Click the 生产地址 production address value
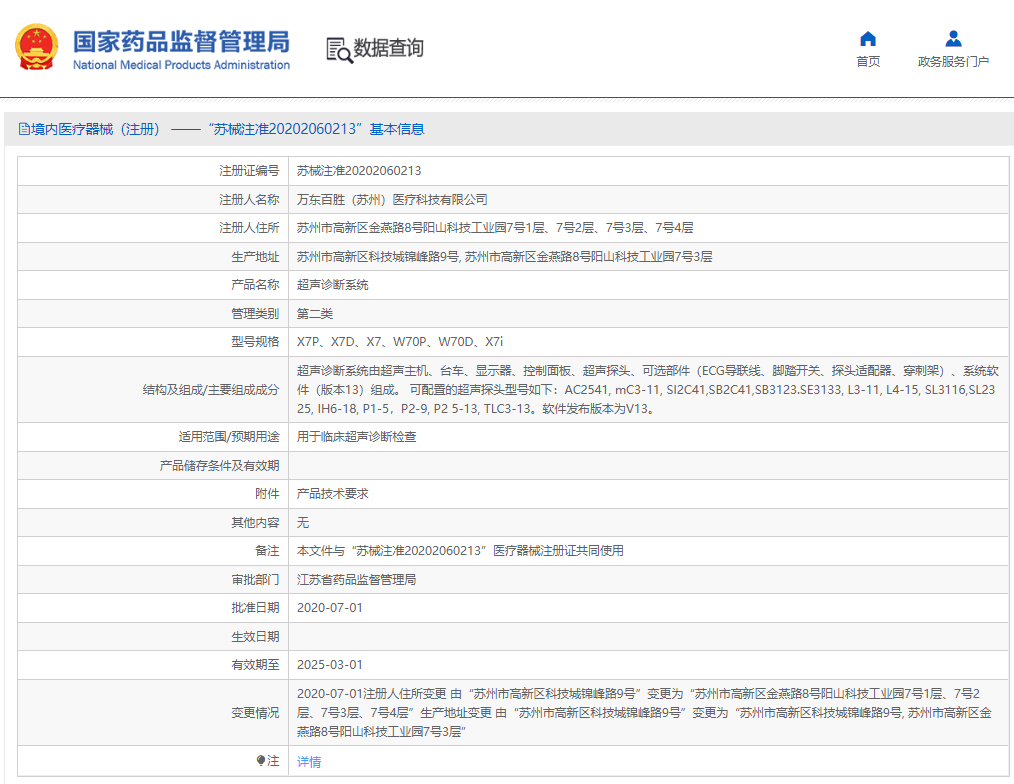Viewport: 1014px width, 784px height. coord(504,257)
